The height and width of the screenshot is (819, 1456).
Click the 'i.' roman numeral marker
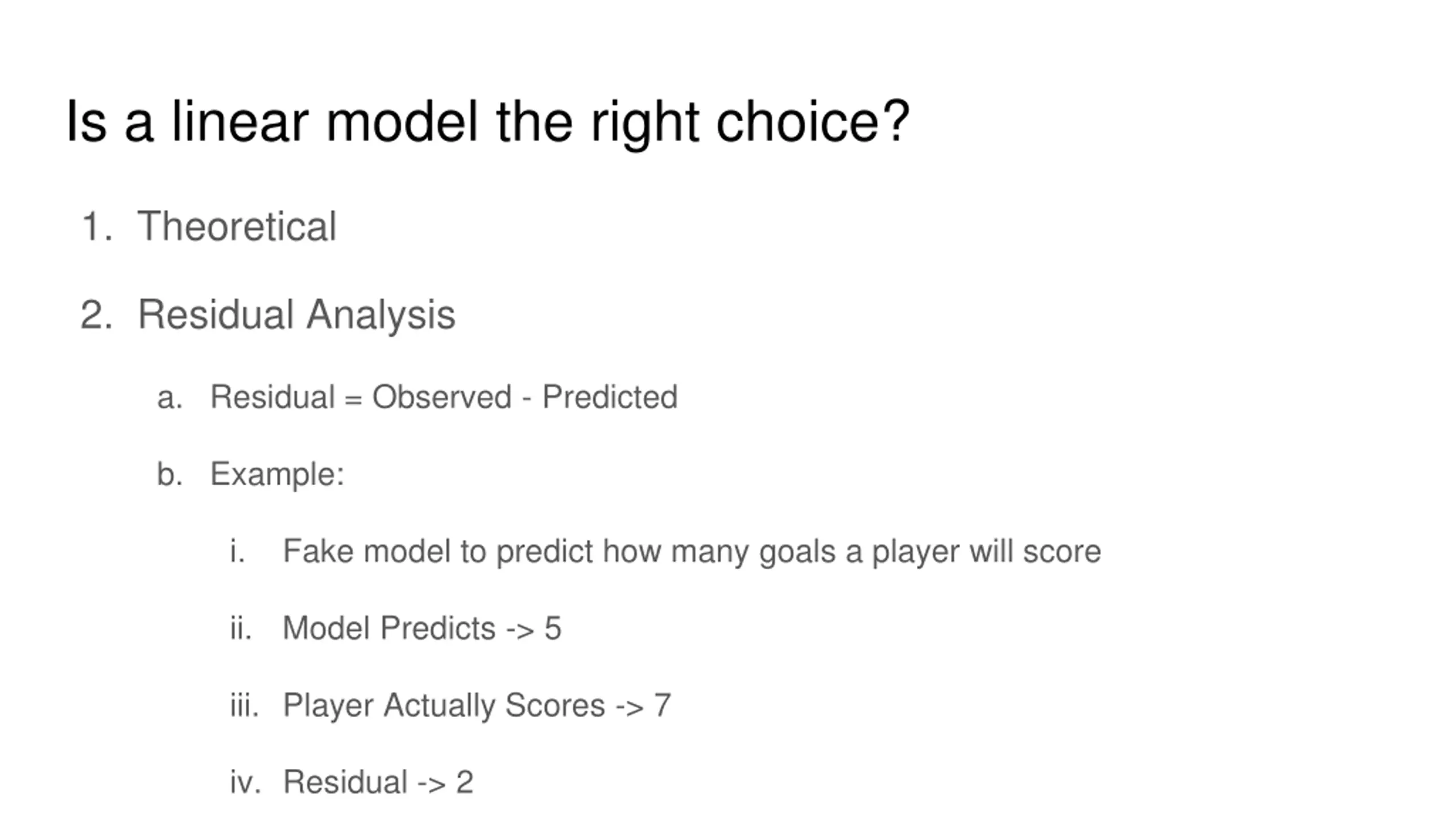click(237, 551)
